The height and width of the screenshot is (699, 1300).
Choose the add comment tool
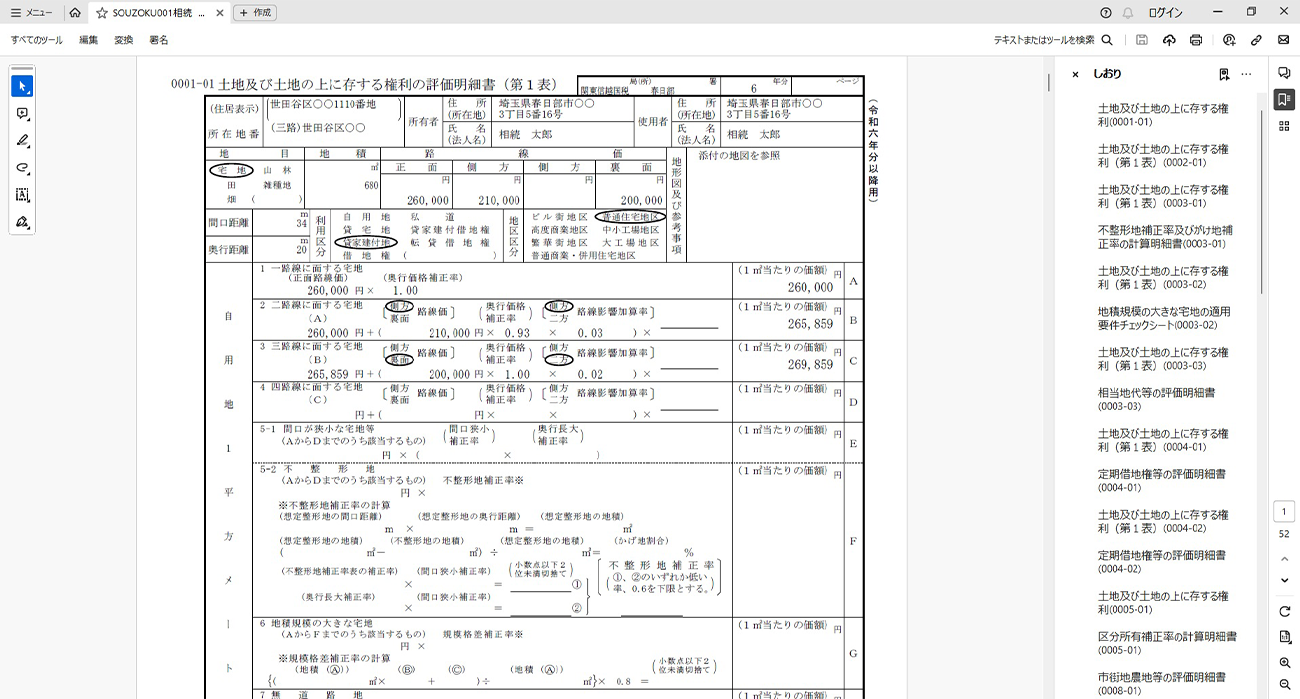(22, 113)
